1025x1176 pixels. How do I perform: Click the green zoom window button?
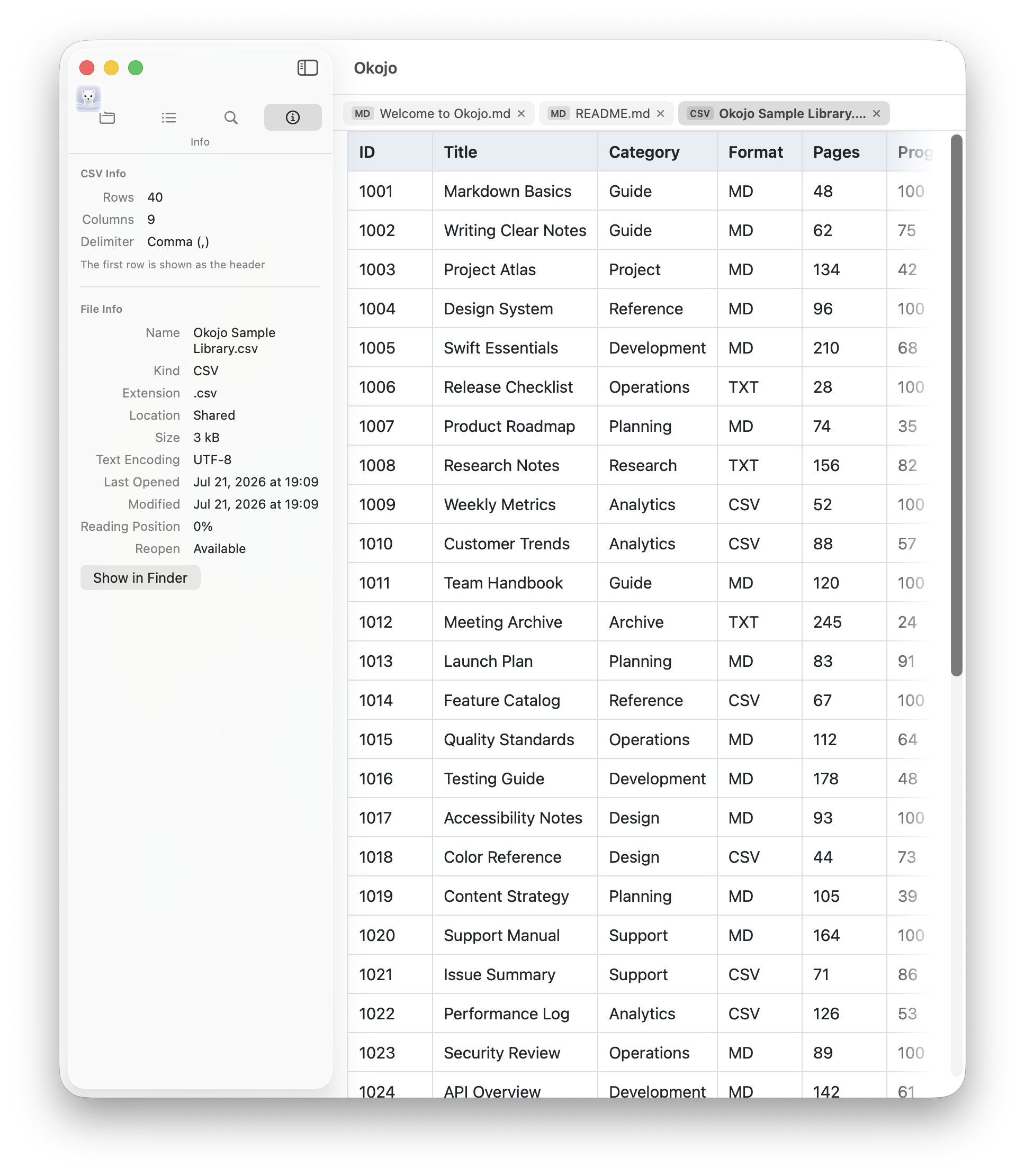click(136, 68)
